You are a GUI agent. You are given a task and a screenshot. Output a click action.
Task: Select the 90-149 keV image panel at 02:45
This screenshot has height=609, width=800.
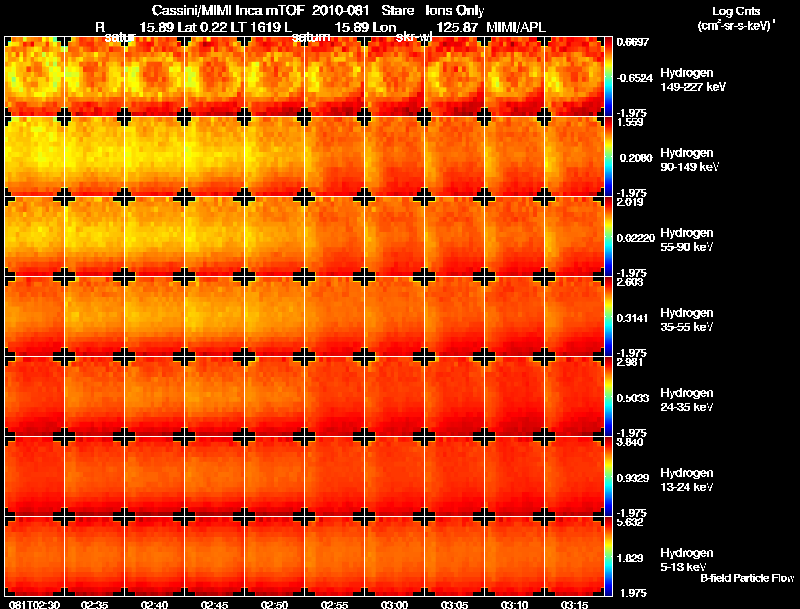tap(214, 157)
